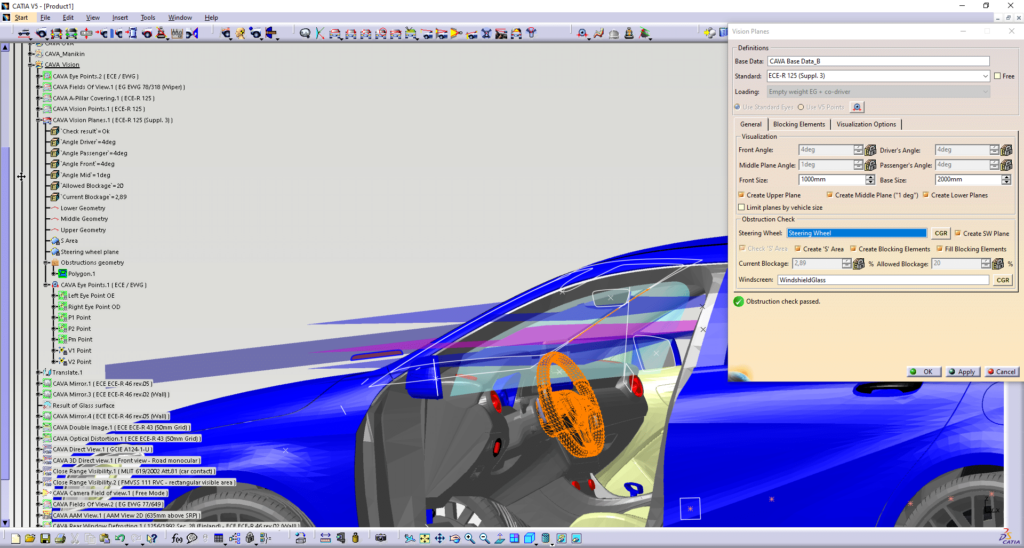Click the search magnifier icon in top toolbar
Viewport: 1024px width, 548px height.
[x=304, y=33]
